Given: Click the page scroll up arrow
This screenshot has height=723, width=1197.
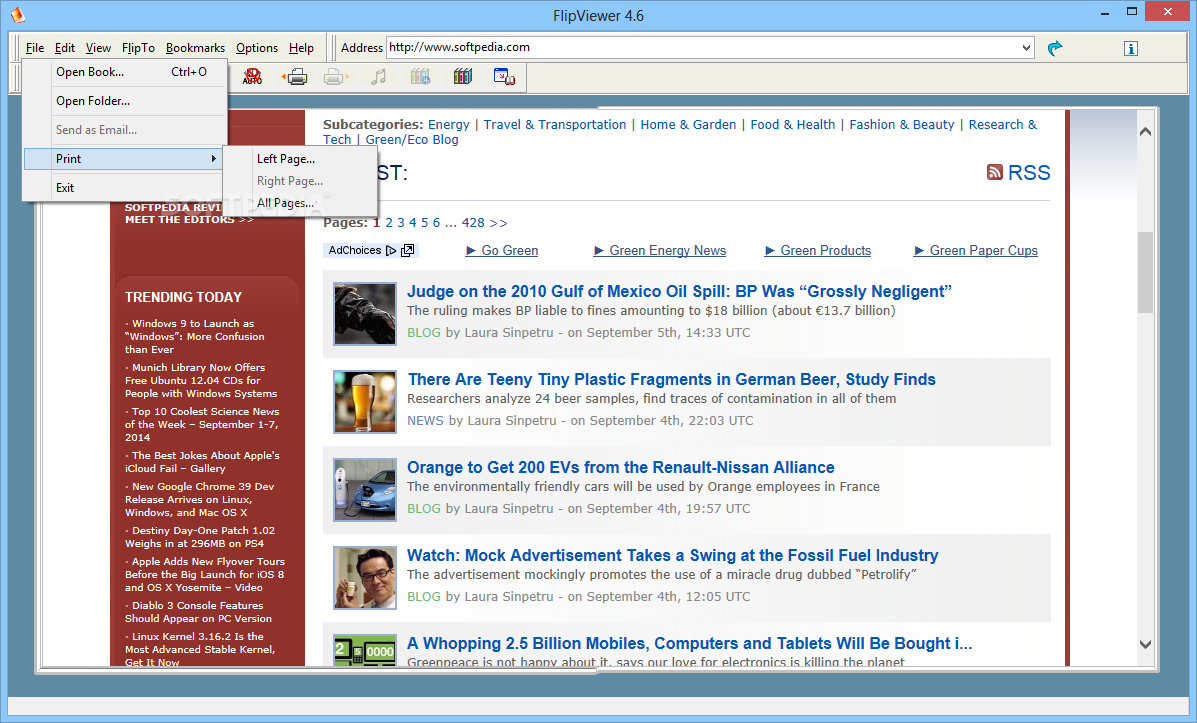Looking at the screenshot, I should pyautogui.click(x=1145, y=131).
